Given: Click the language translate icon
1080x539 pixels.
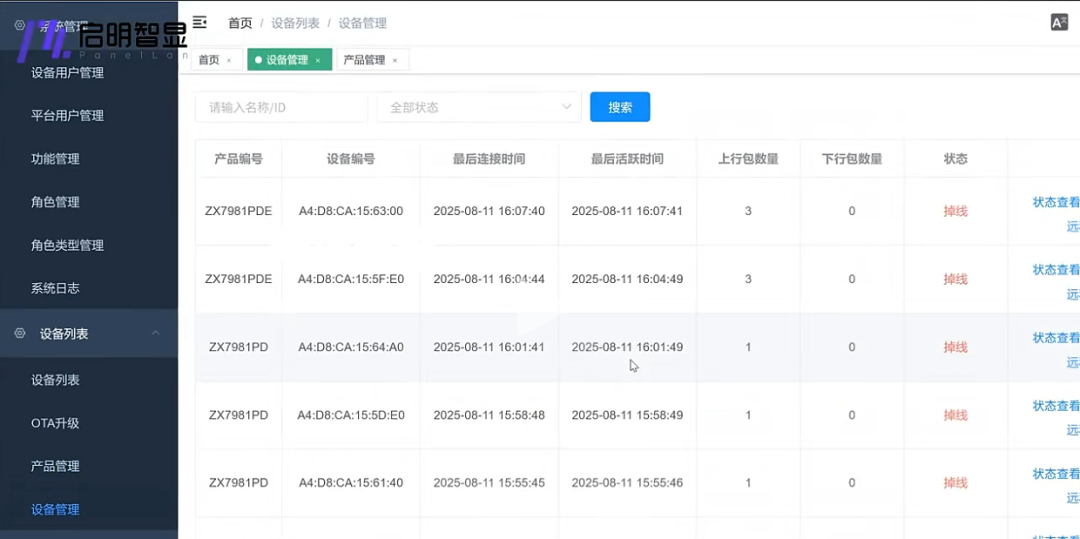Looking at the screenshot, I should (x=1059, y=22).
